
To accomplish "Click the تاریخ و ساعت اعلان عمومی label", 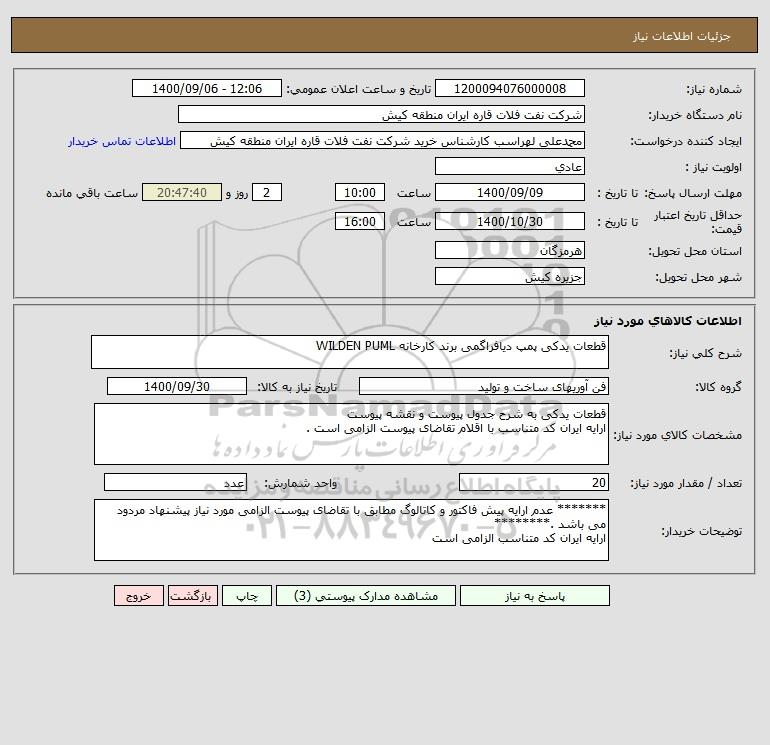I will coord(358,89).
